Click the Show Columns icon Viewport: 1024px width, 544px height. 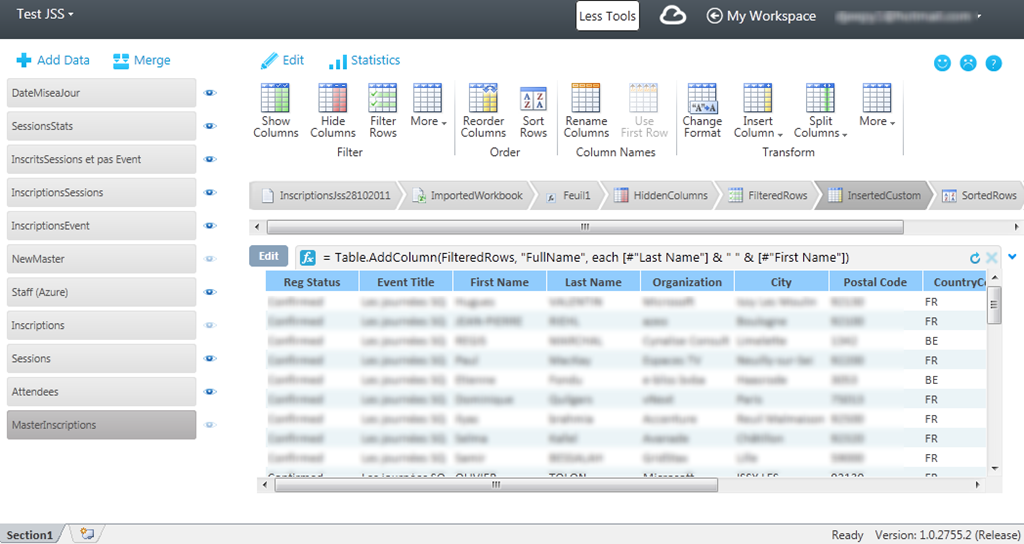(275, 99)
